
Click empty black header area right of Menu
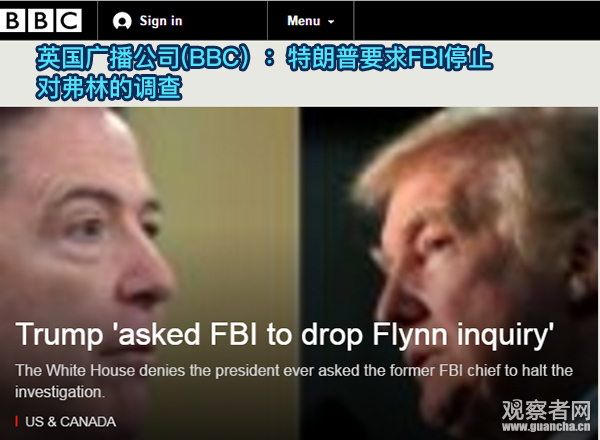tap(477, 21)
